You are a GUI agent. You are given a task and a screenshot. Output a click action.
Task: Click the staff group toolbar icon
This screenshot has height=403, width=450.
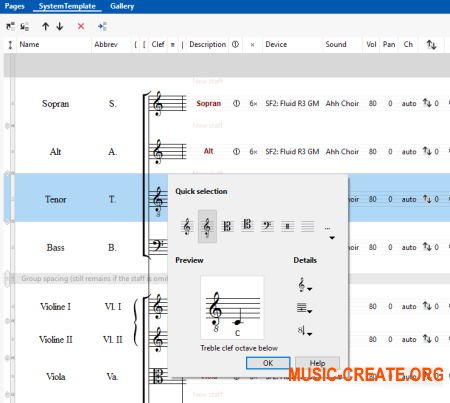pos(24,26)
